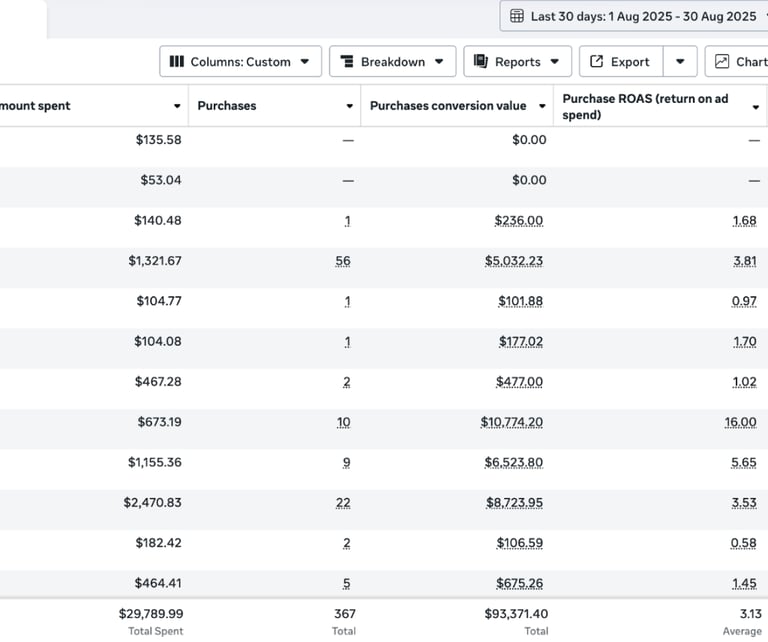Click the Columns bars icon
The width and height of the screenshot is (768, 642).
[177, 62]
